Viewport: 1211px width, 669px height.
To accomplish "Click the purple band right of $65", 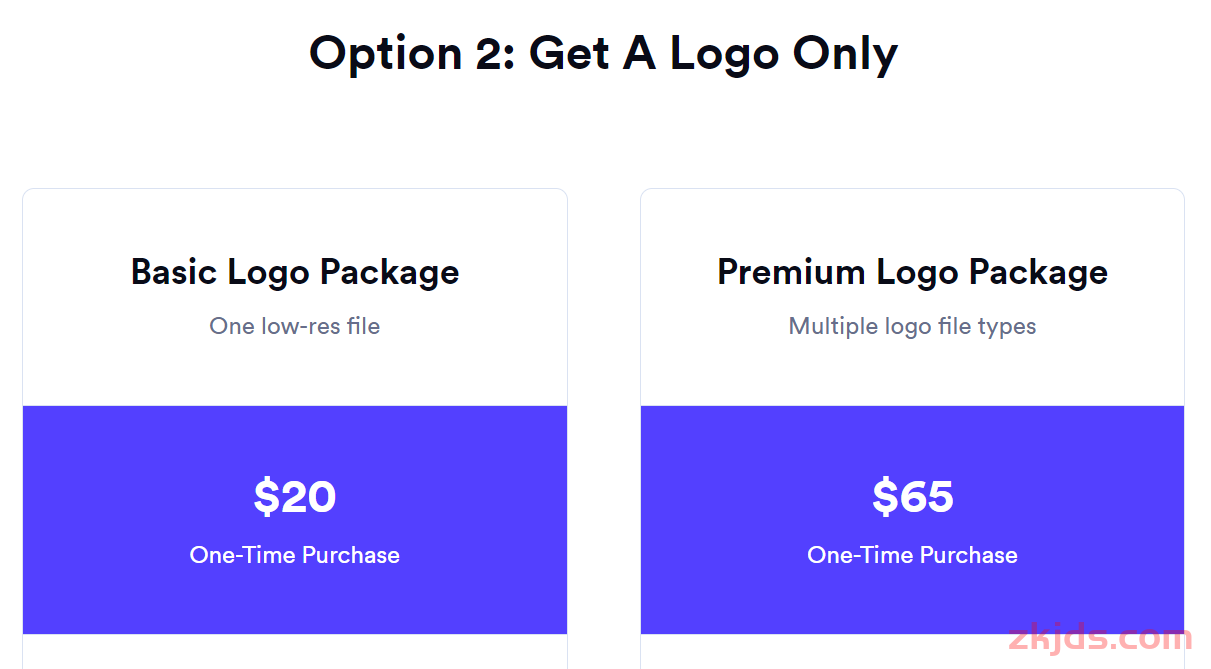I will coord(1080,500).
